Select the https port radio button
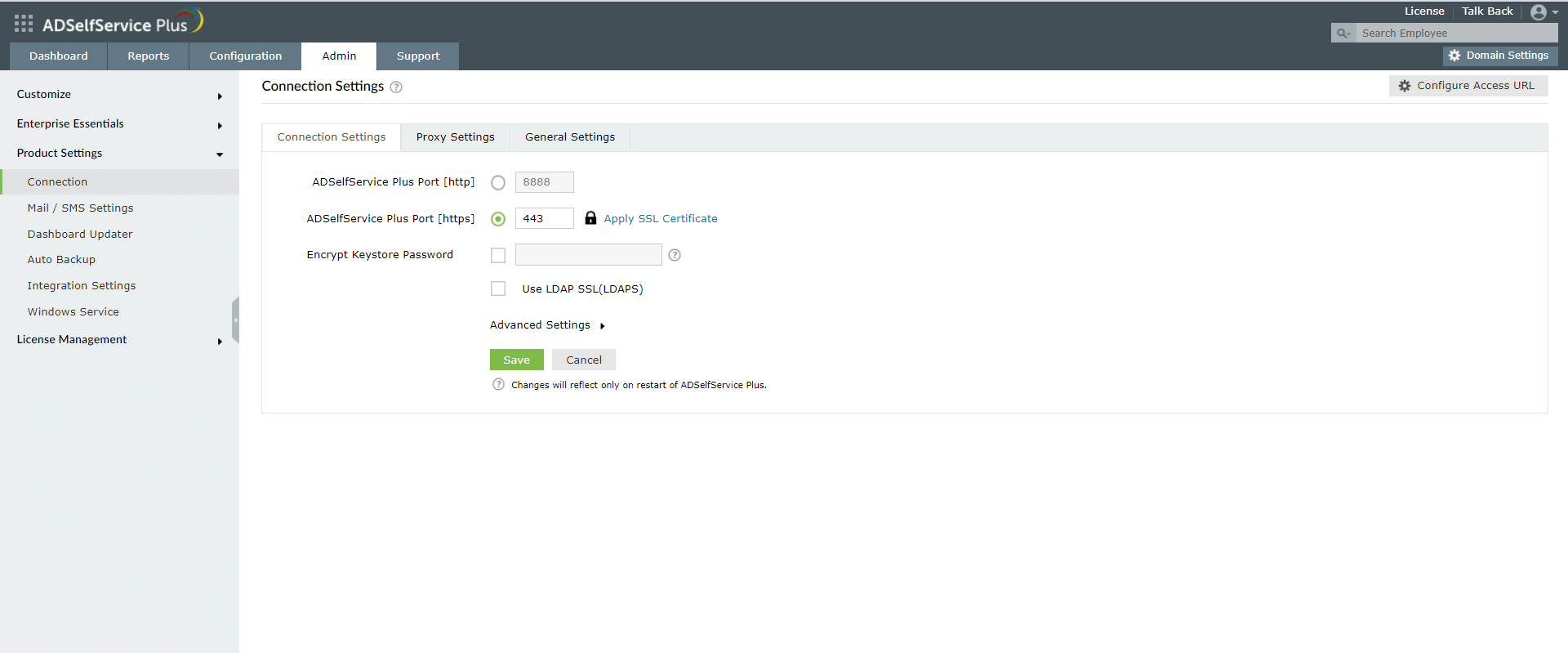The width and height of the screenshot is (1568, 653). coord(498,219)
